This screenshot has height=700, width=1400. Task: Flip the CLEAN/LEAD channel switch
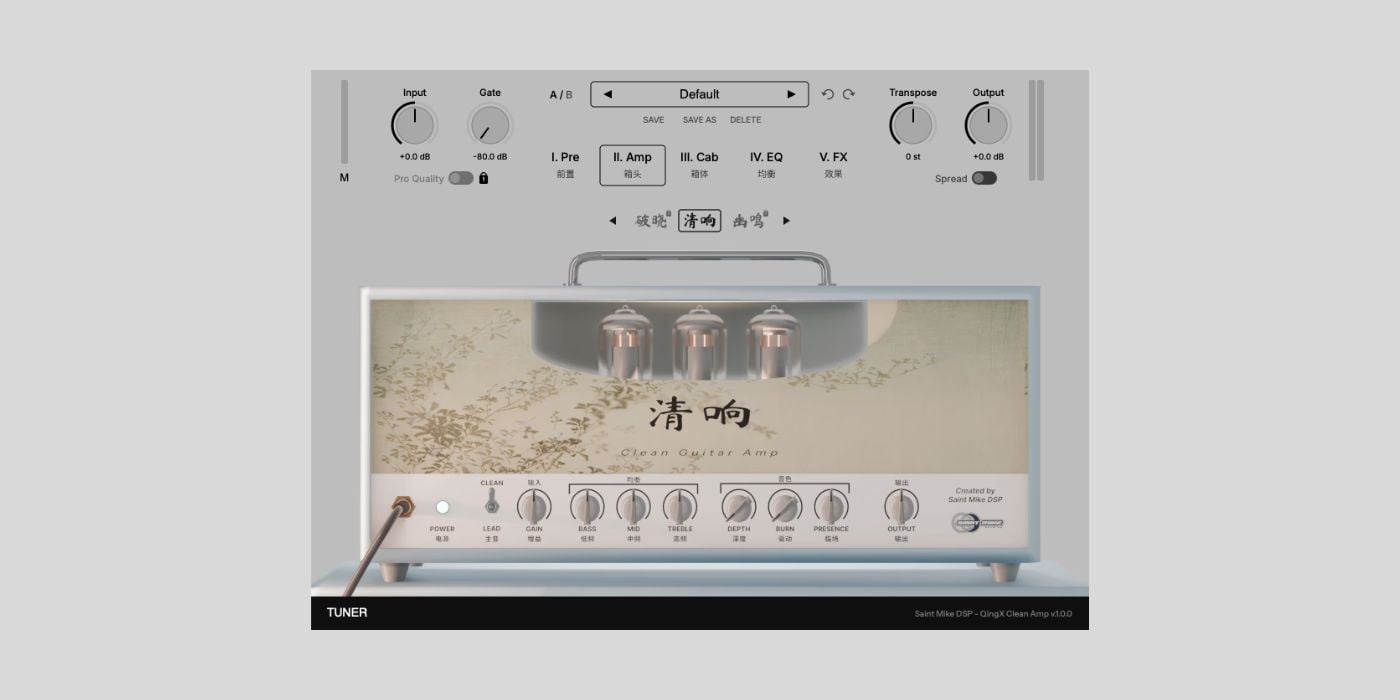coord(492,503)
